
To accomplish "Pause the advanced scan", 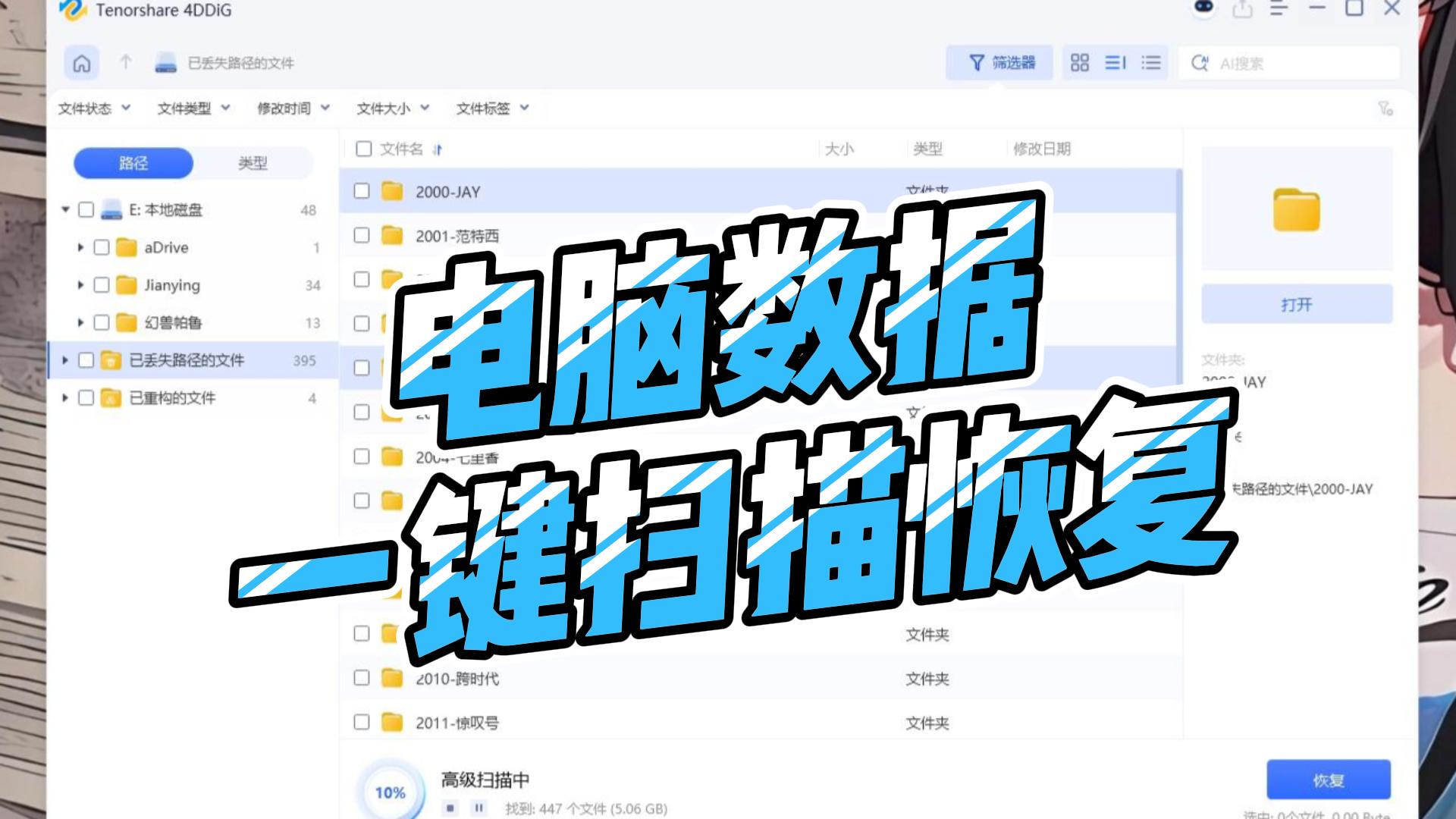I will click(x=479, y=808).
